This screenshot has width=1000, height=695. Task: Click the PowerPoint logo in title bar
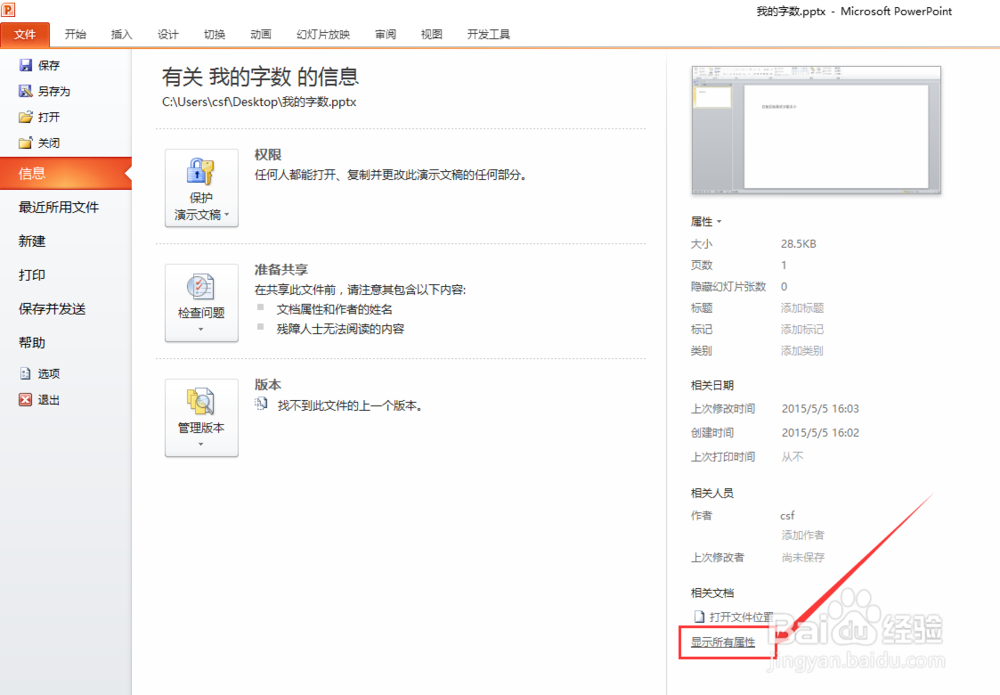click(x=8, y=10)
